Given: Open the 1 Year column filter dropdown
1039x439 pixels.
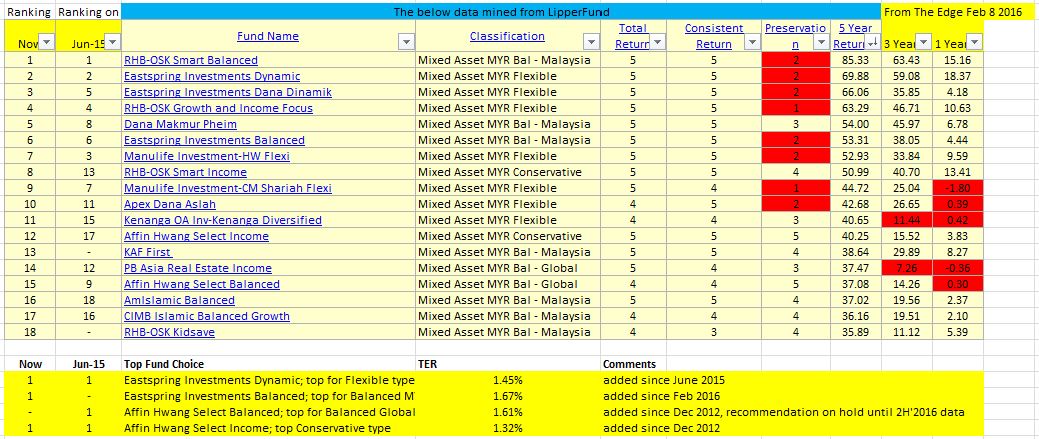Looking at the screenshot, I should tap(975, 42).
